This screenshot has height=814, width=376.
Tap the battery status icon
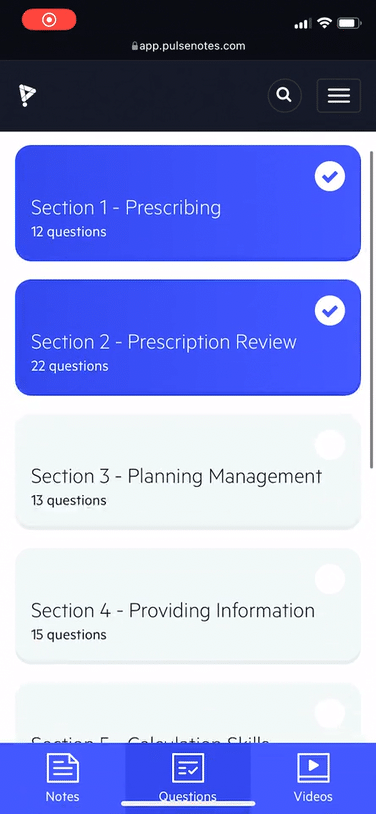pos(349,23)
